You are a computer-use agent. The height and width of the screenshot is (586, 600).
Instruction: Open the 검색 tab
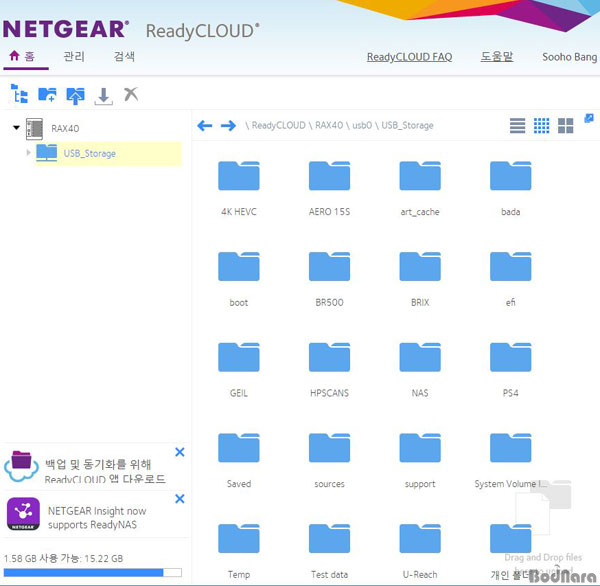(x=124, y=57)
